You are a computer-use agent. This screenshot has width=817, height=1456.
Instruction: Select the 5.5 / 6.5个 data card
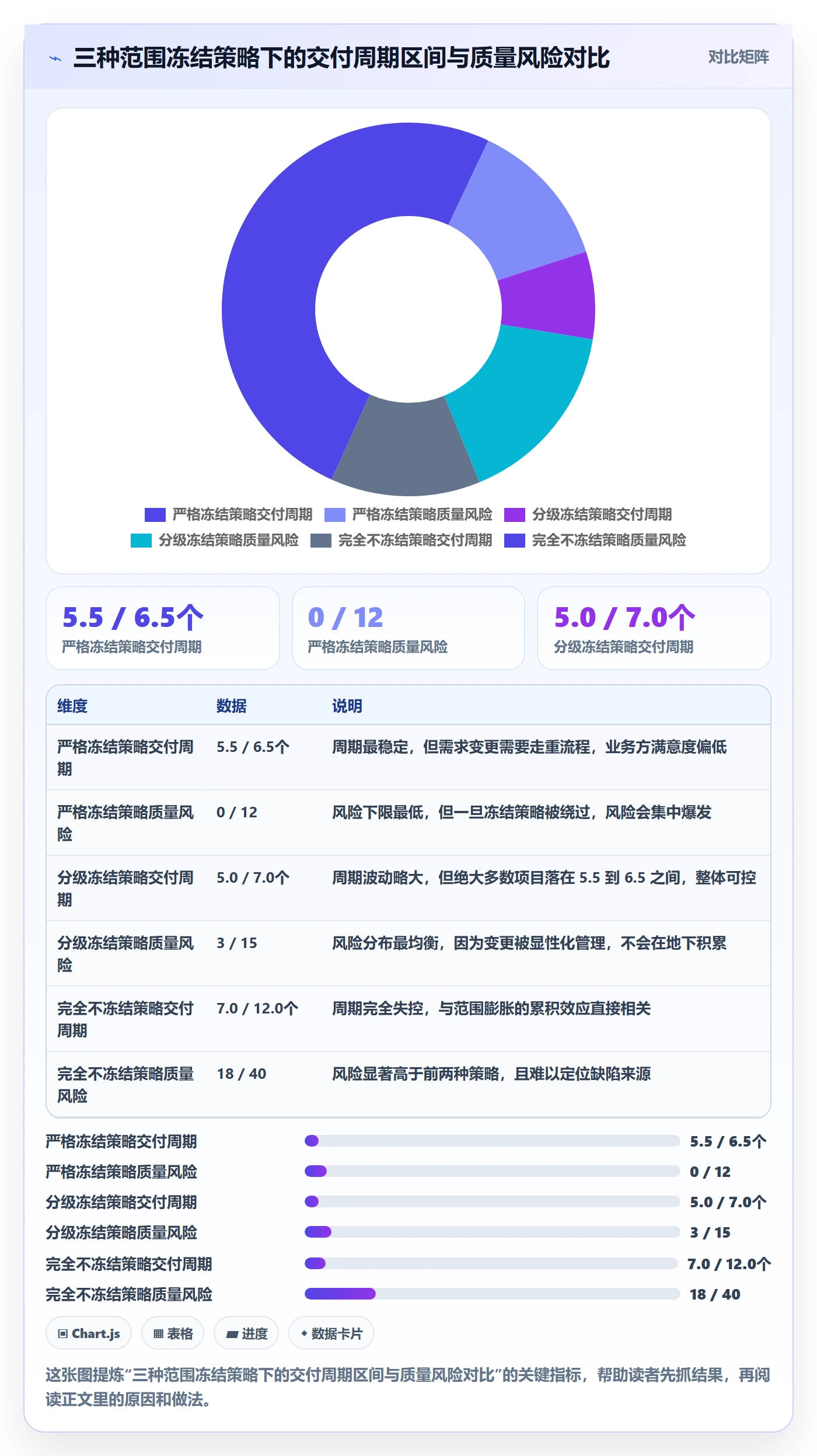click(x=163, y=628)
